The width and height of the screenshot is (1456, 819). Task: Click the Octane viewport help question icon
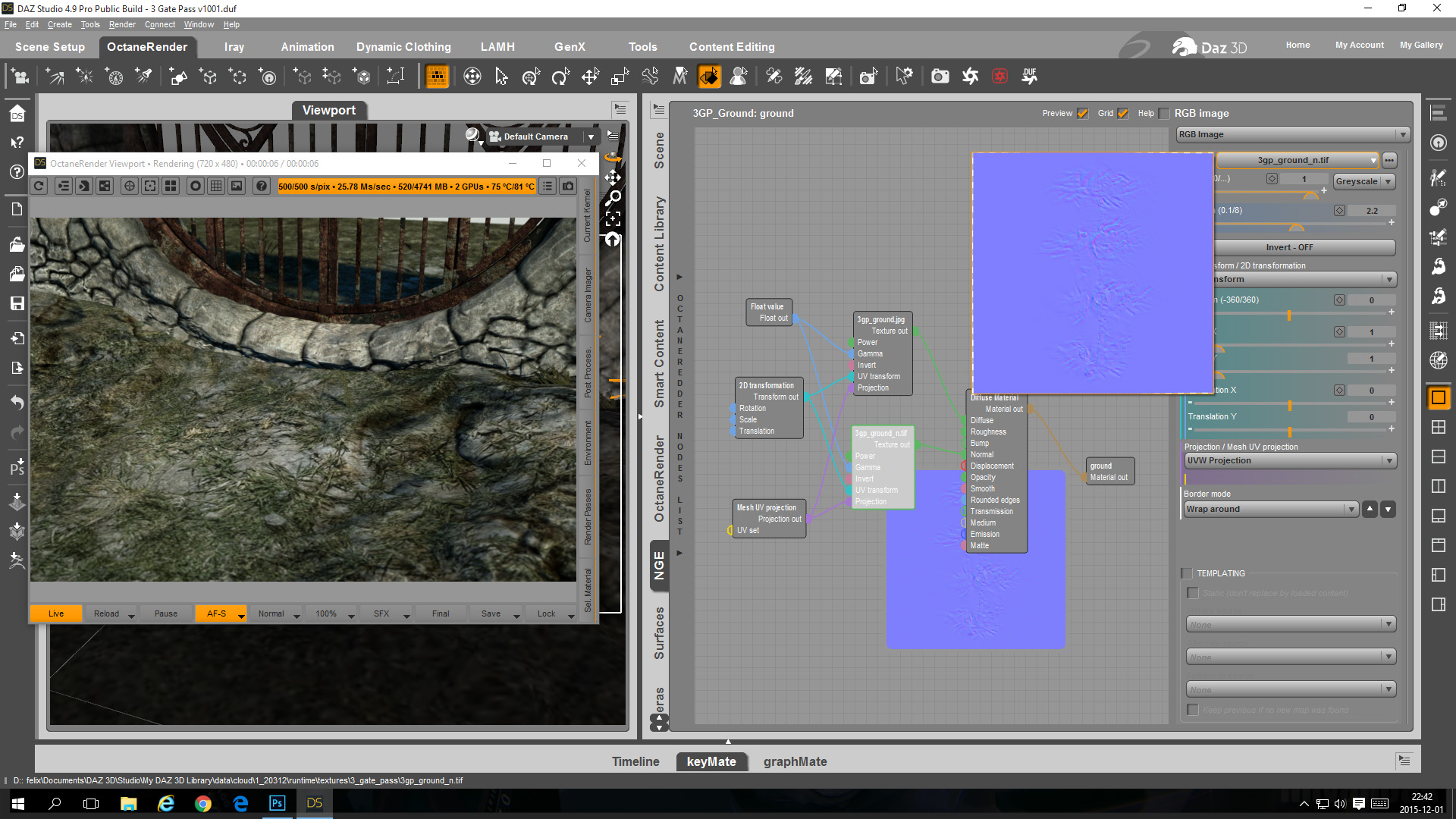262,186
